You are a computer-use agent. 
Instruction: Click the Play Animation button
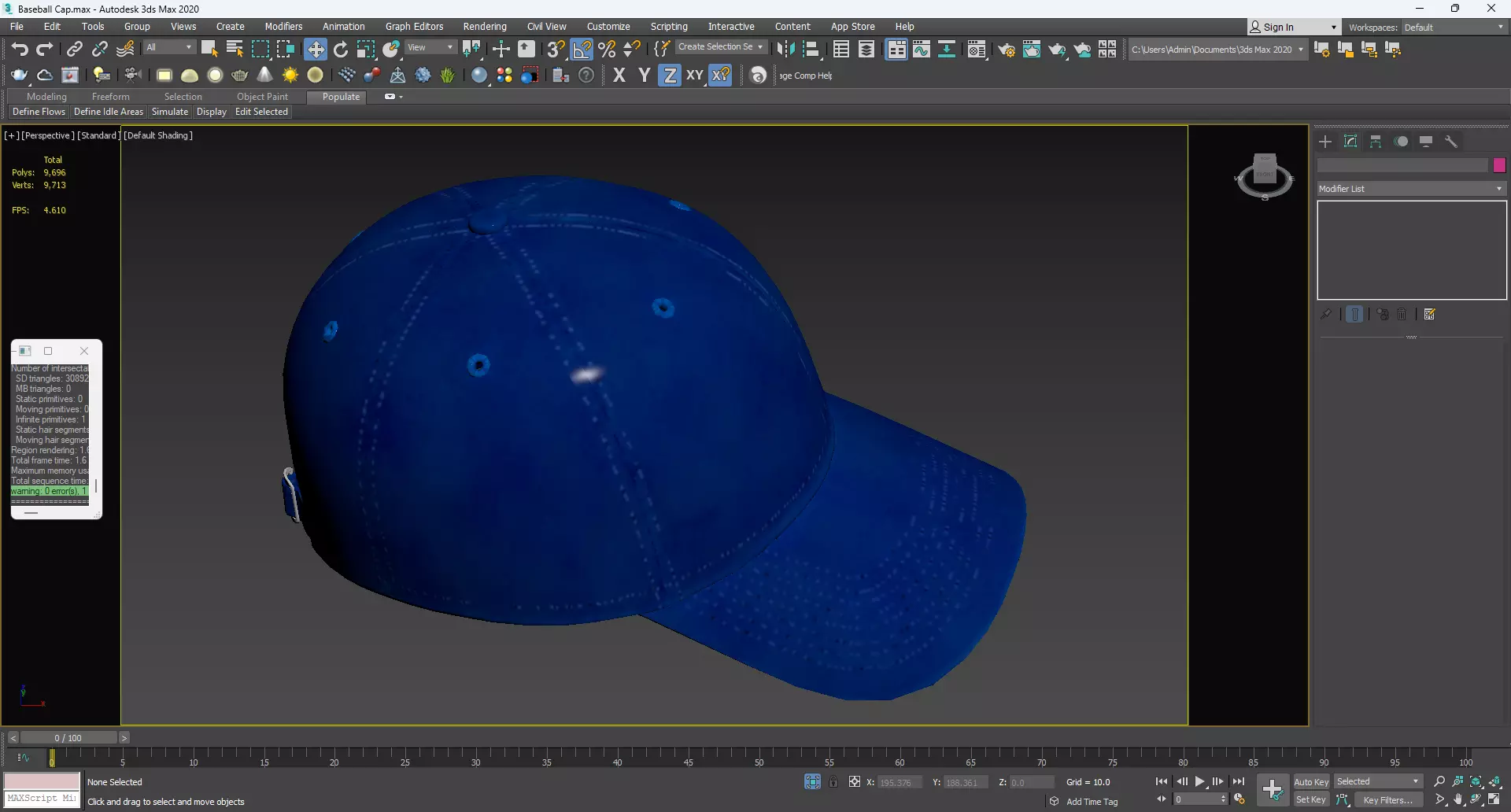tap(1200, 781)
